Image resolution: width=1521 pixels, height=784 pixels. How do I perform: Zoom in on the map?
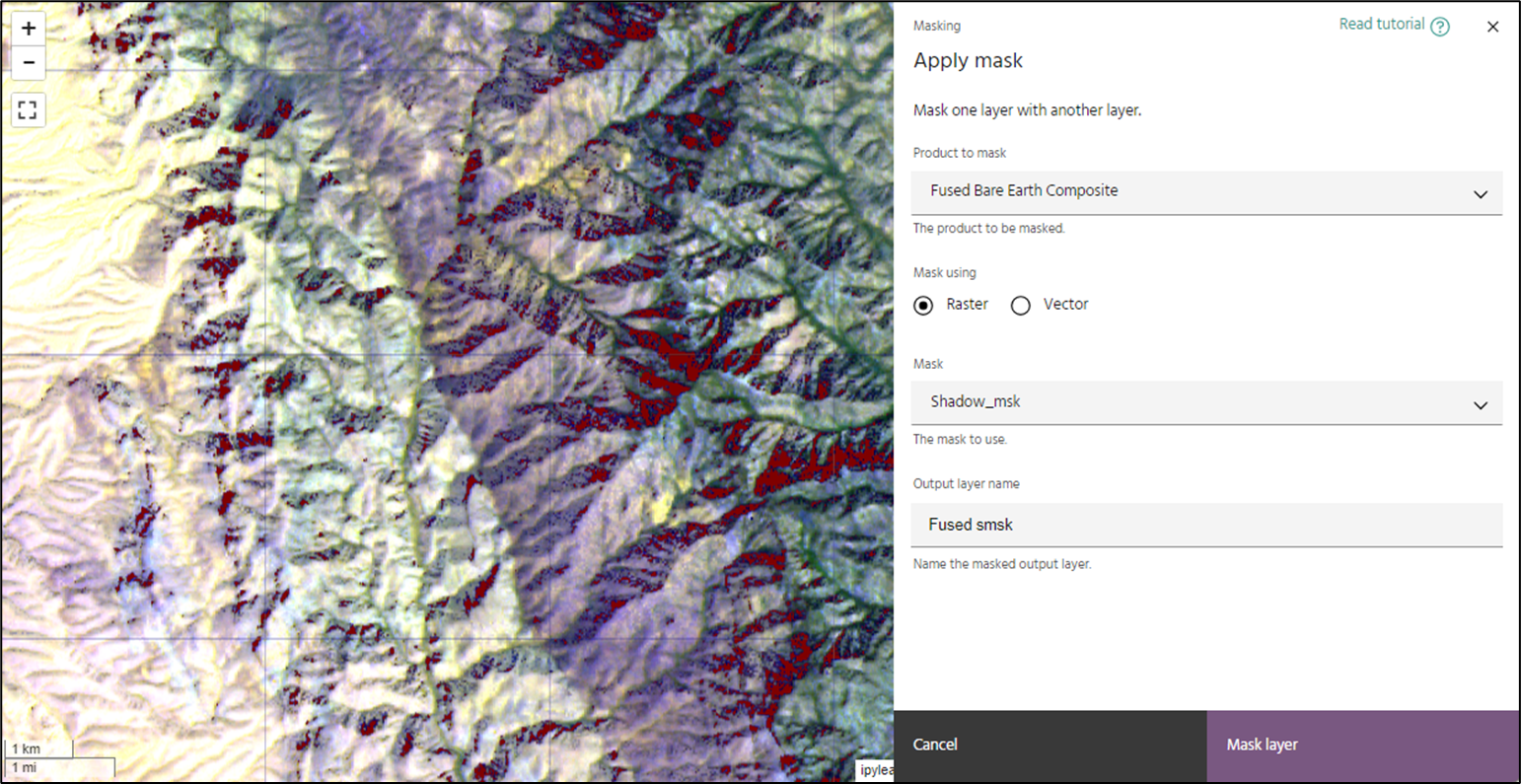(28, 29)
